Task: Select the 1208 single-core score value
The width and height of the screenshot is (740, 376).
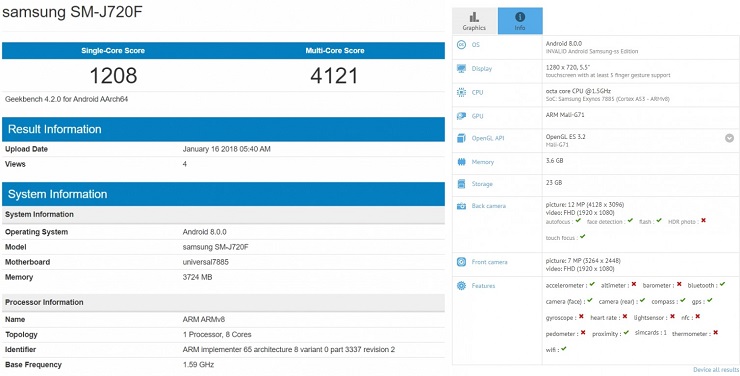Action: point(113,75)
